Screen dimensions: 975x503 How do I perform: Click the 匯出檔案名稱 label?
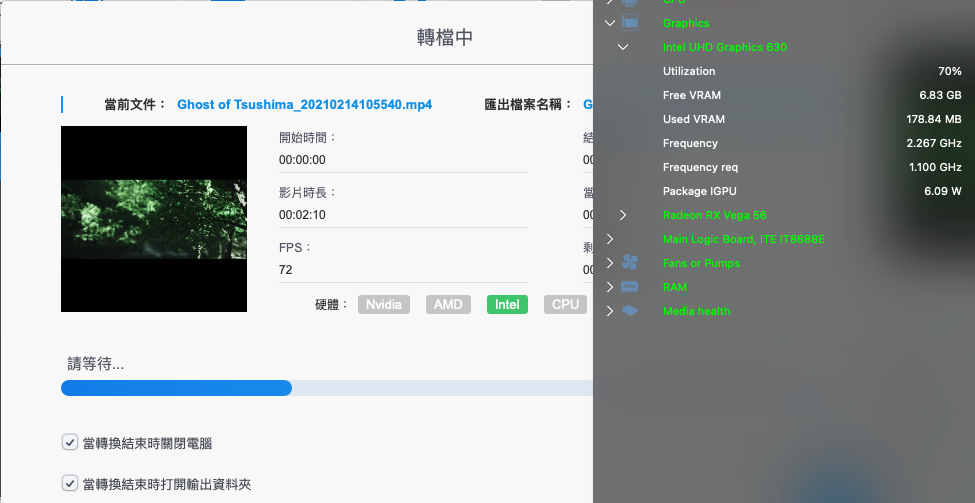(529, 104)
